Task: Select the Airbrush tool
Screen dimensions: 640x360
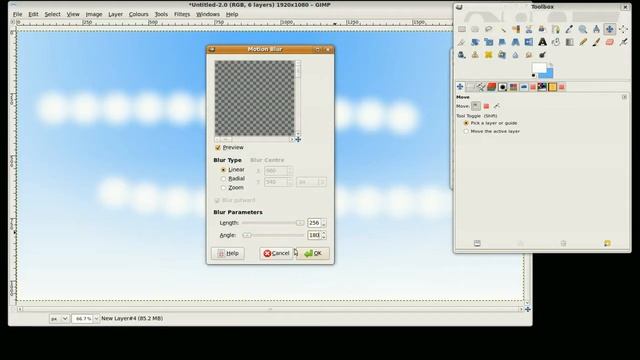Action: coord(623,42)
